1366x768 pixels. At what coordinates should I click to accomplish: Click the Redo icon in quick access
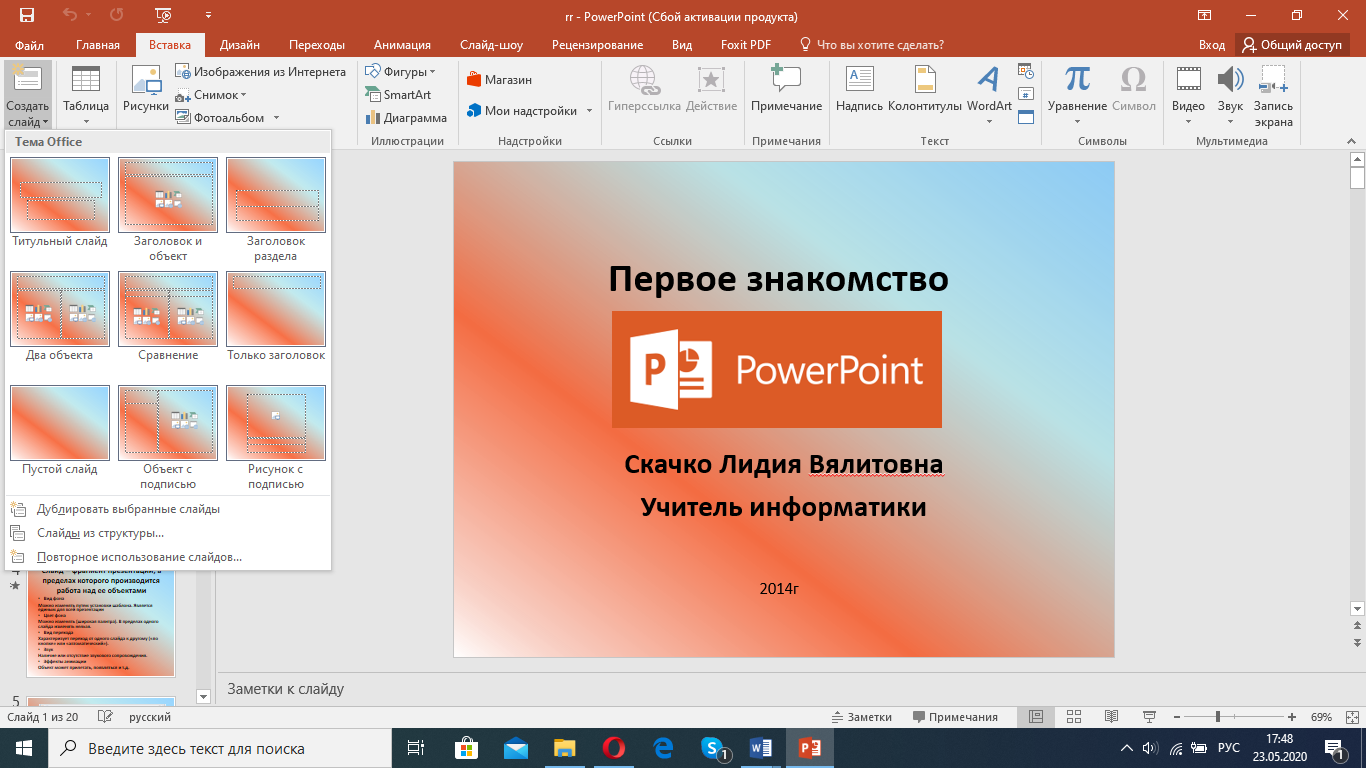[x=117, y=16]
